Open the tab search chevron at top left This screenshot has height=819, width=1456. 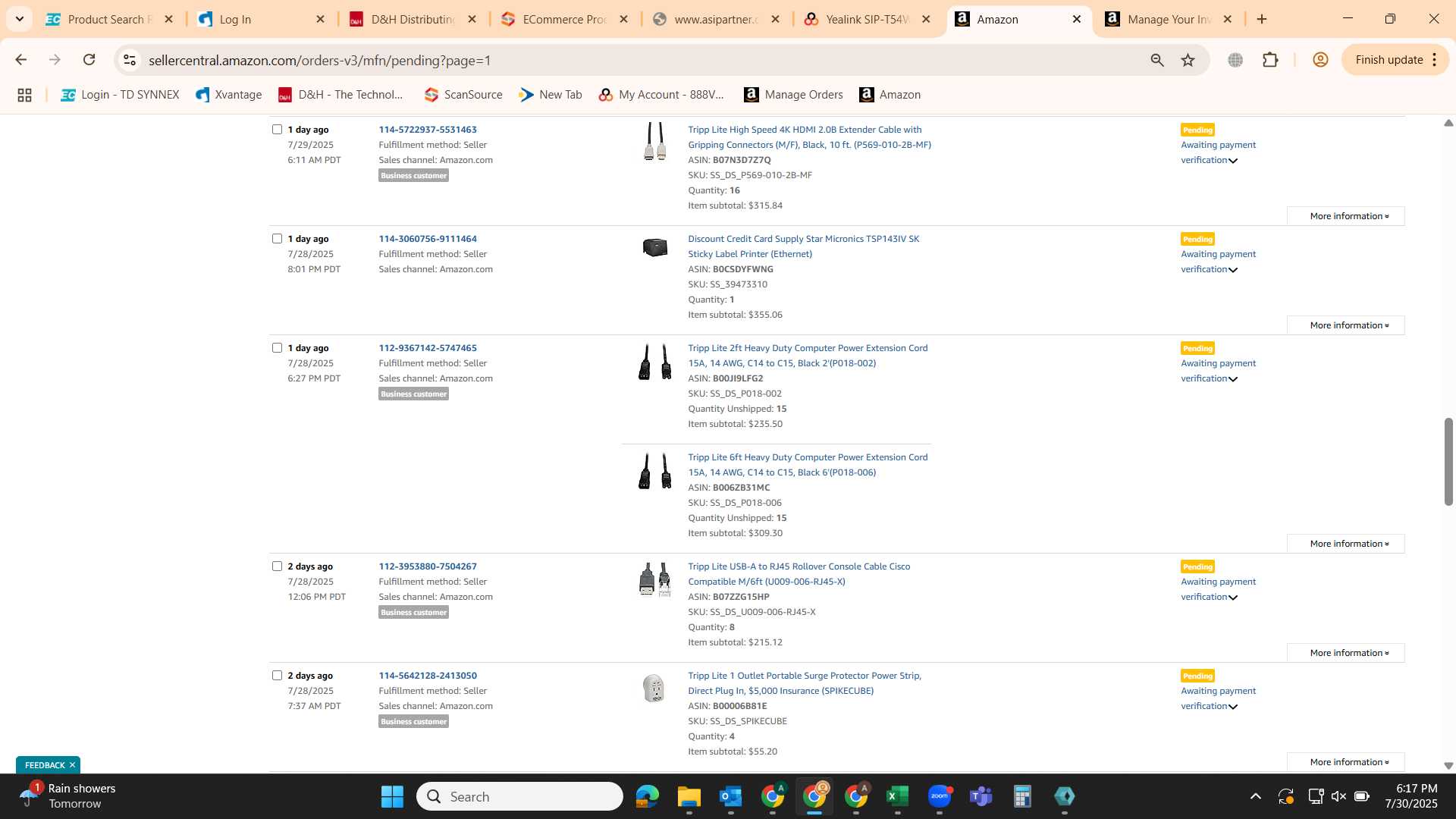[20, 19]
